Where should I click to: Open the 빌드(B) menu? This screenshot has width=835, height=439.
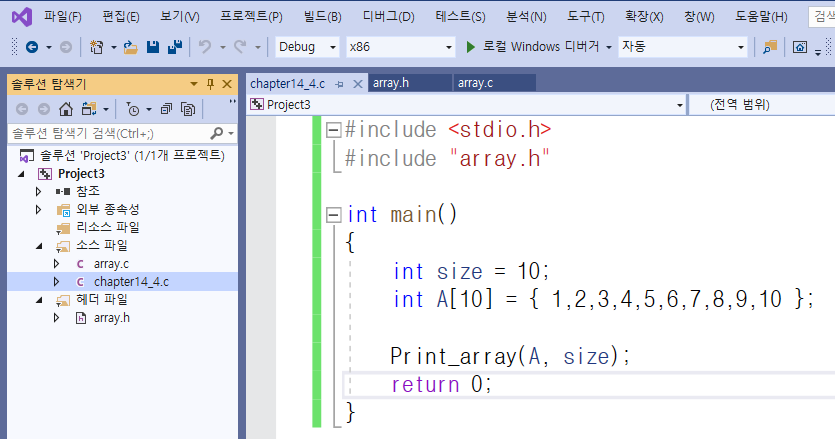pos(322,17)
